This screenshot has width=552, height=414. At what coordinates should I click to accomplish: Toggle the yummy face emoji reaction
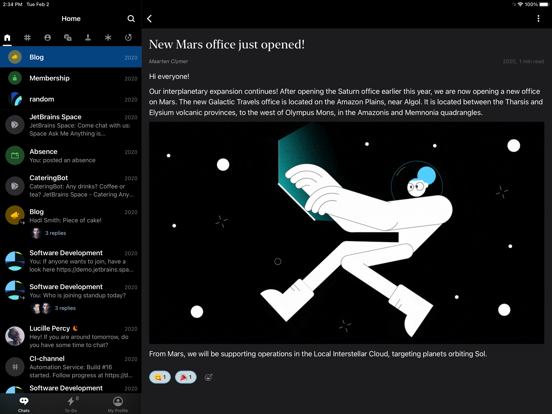160,377
